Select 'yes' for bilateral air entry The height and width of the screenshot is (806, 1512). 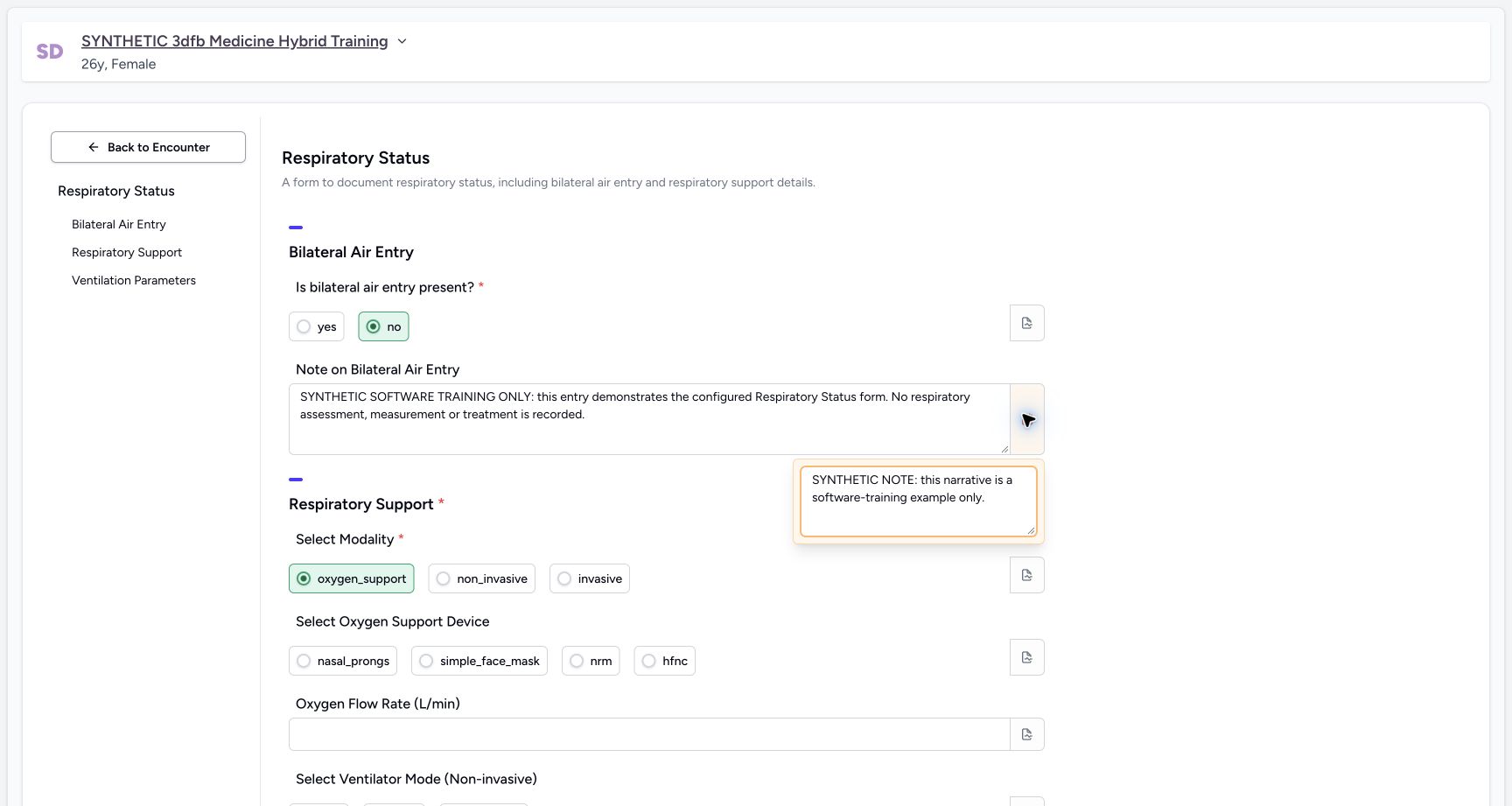317,326
